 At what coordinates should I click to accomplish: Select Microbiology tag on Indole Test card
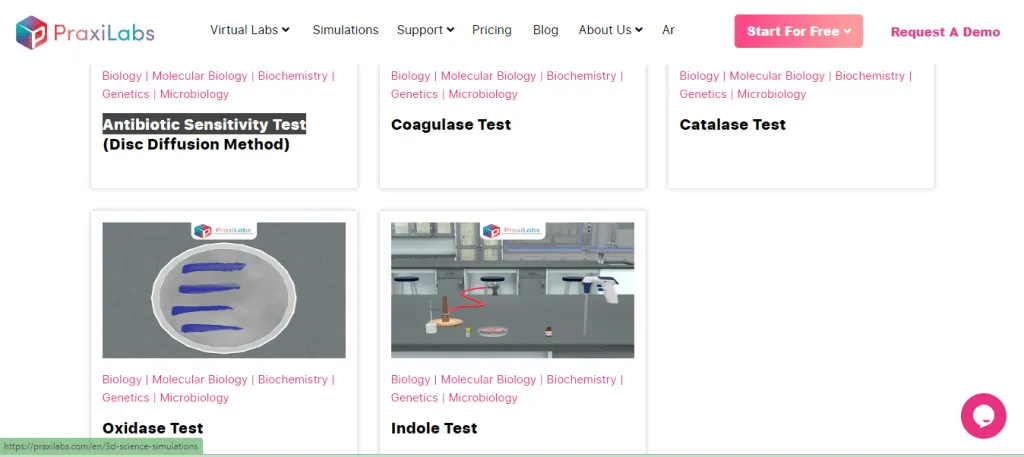[x=483, y=398]
